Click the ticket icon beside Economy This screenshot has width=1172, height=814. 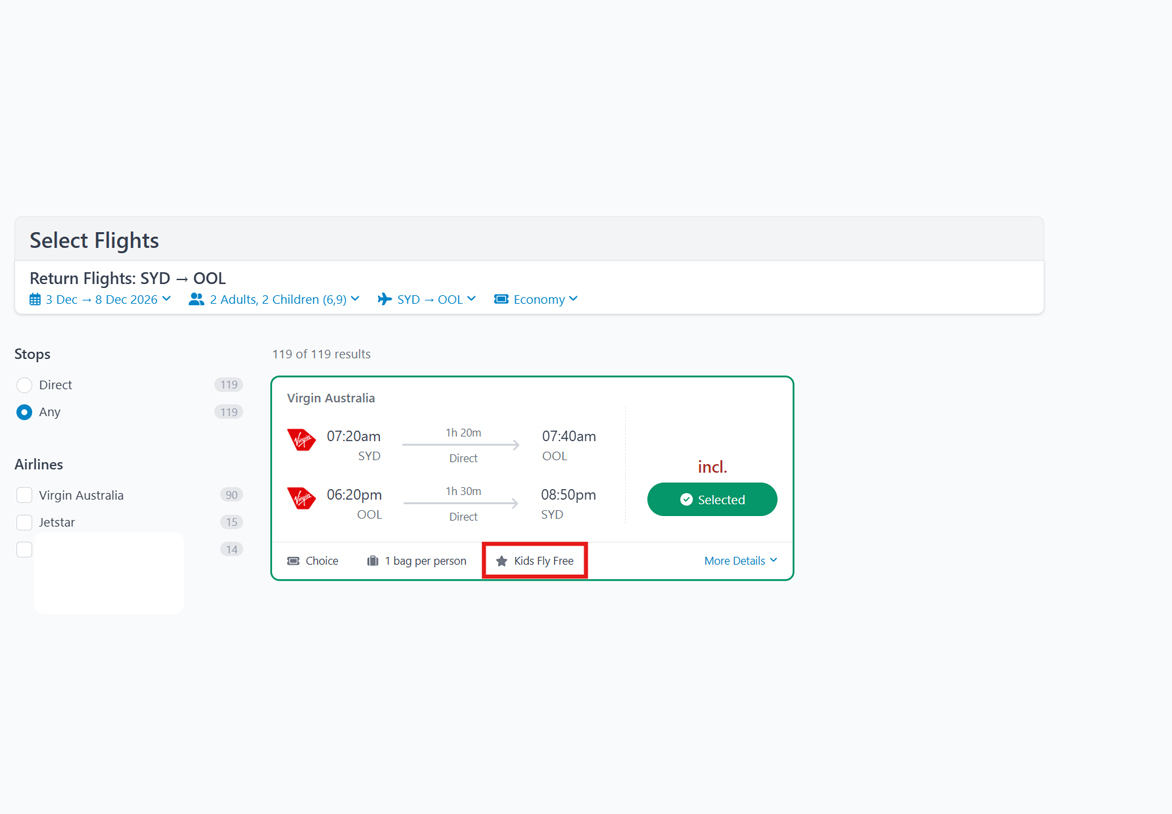501,299
